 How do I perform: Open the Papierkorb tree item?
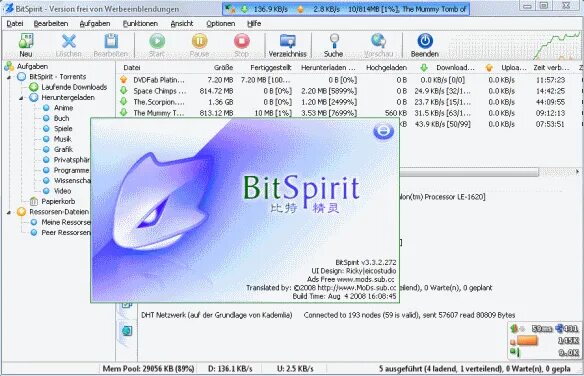[58, 201]
